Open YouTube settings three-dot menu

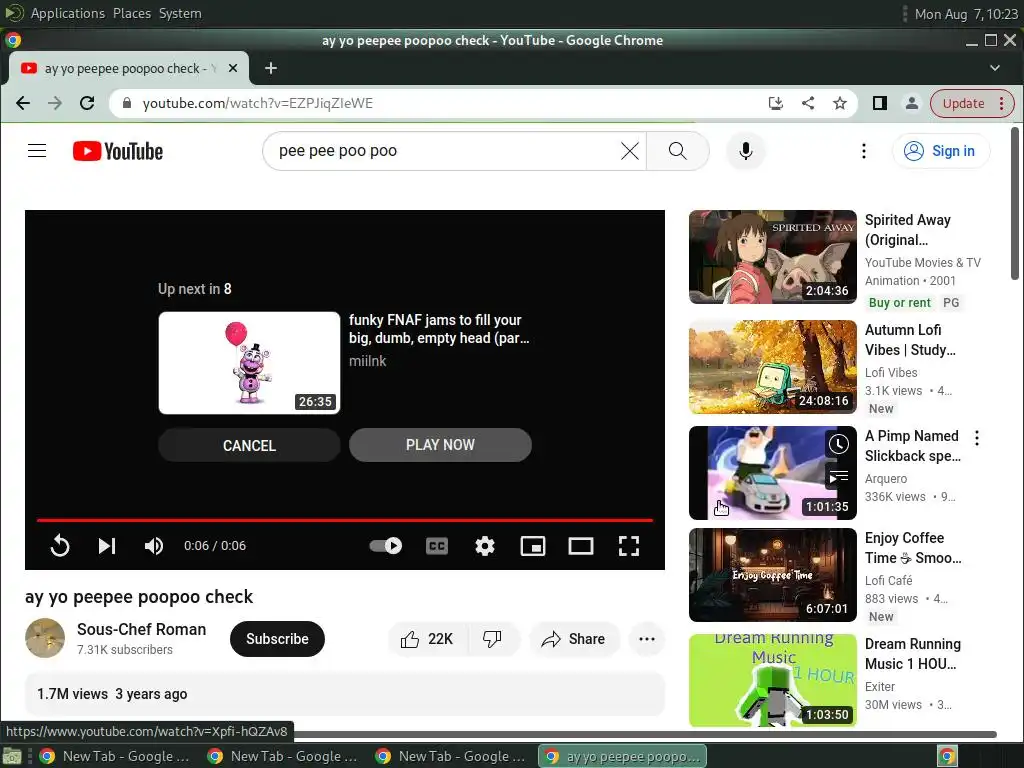coord(863,151)
